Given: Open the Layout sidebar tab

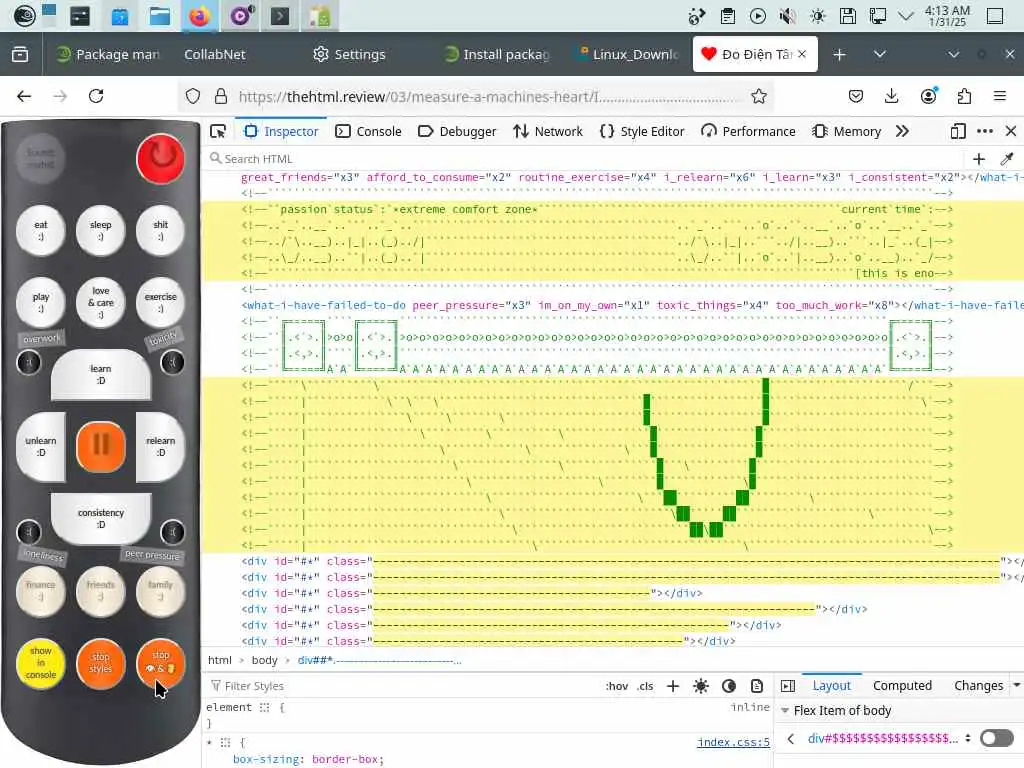Looking at the screenshot, I should tap(831, 686).
